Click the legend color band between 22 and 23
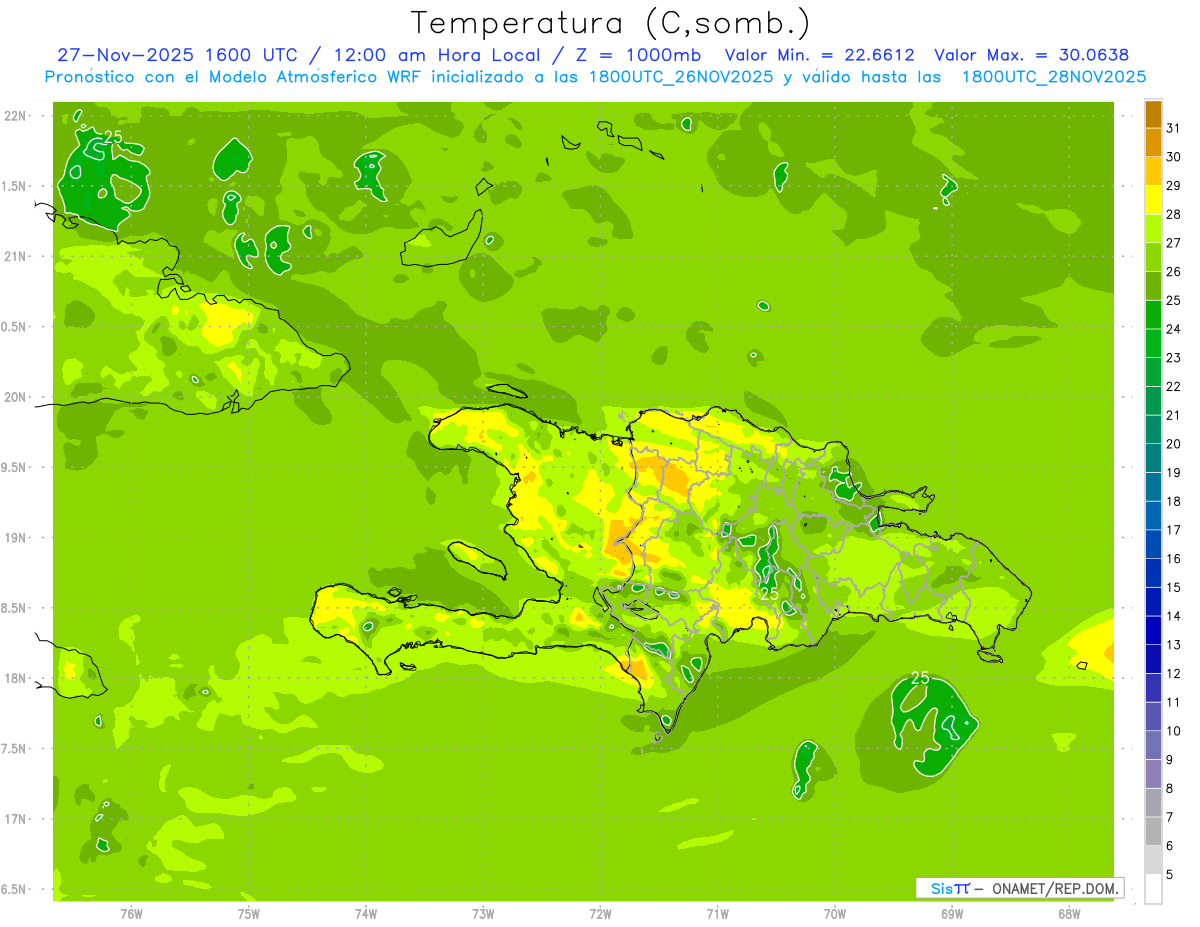The image size is (1200, 927). click(x=1153, y=372)
